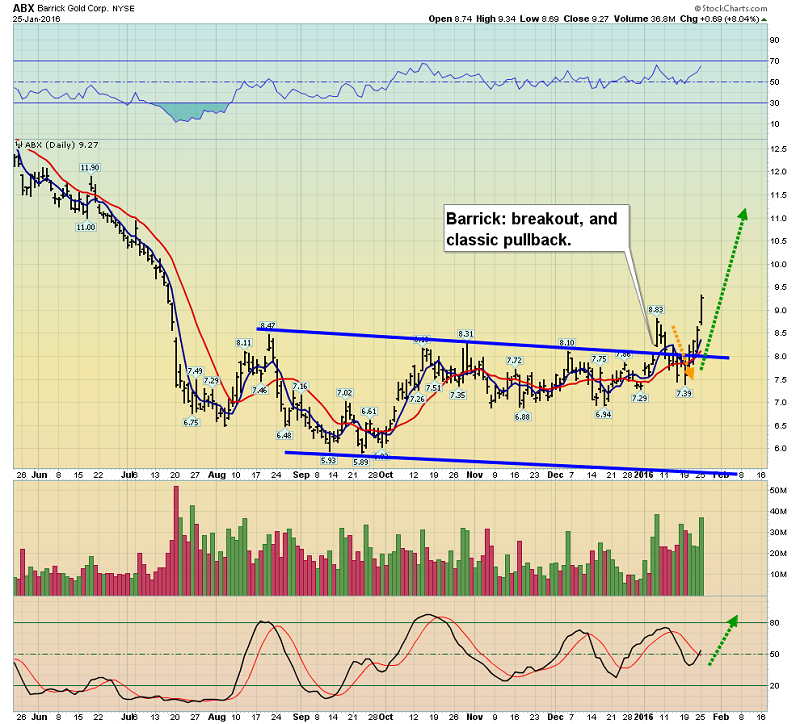Screen dimensions: 800x724
Task: Click 12.5 on the price axis
Action: tap(779, 149)
